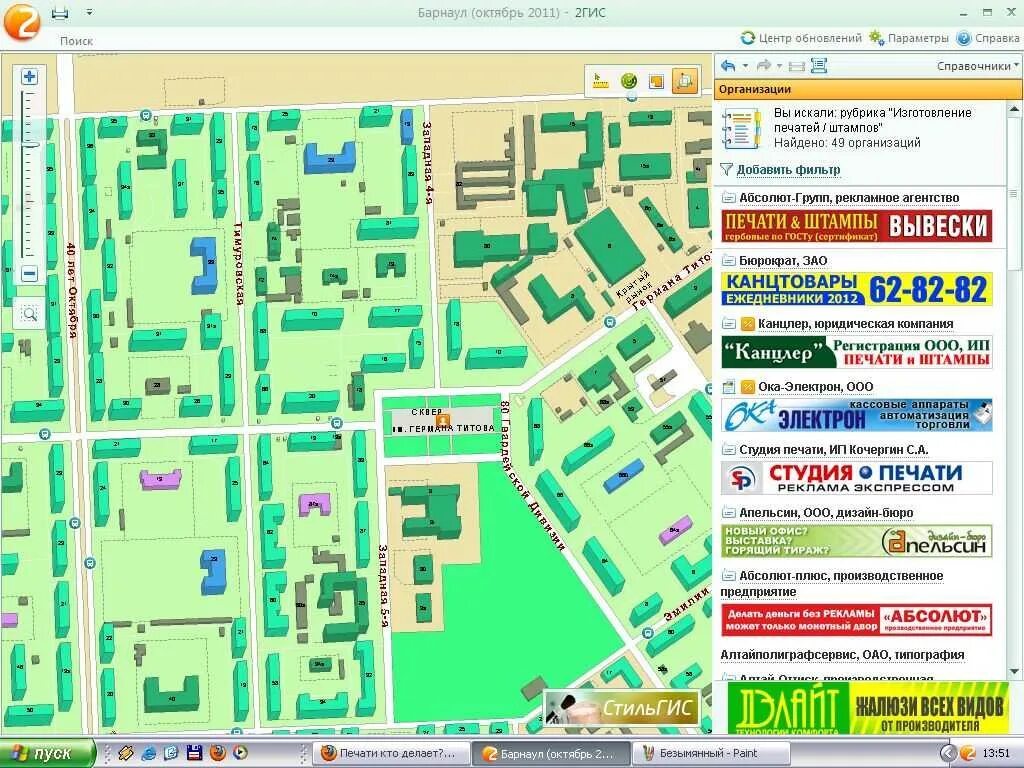Screen dimensions: 1024x768
Task: Open Апельсин, ООО, дизайн-бюро entry
Action: tap(826, 513)
